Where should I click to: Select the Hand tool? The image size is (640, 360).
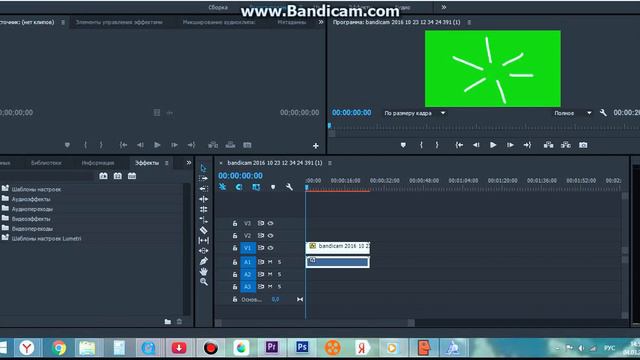203,271
